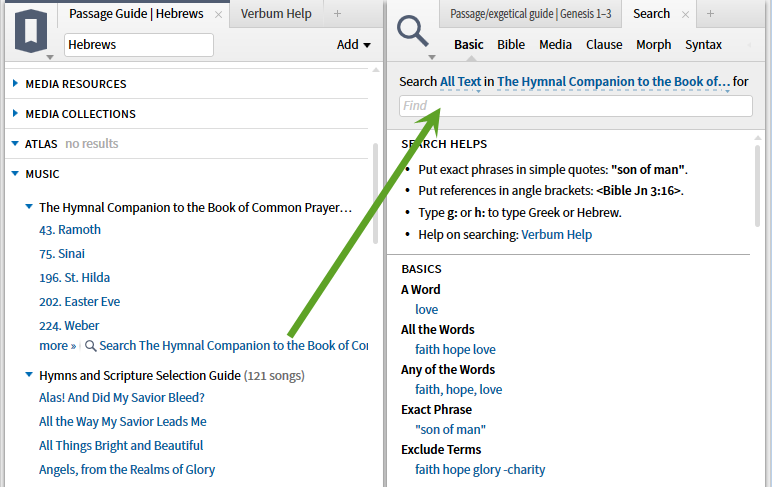Expand the Media Collections section

click(16, 114)
